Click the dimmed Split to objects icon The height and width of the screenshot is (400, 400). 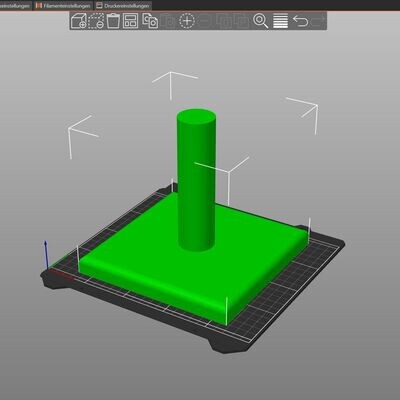224,21
